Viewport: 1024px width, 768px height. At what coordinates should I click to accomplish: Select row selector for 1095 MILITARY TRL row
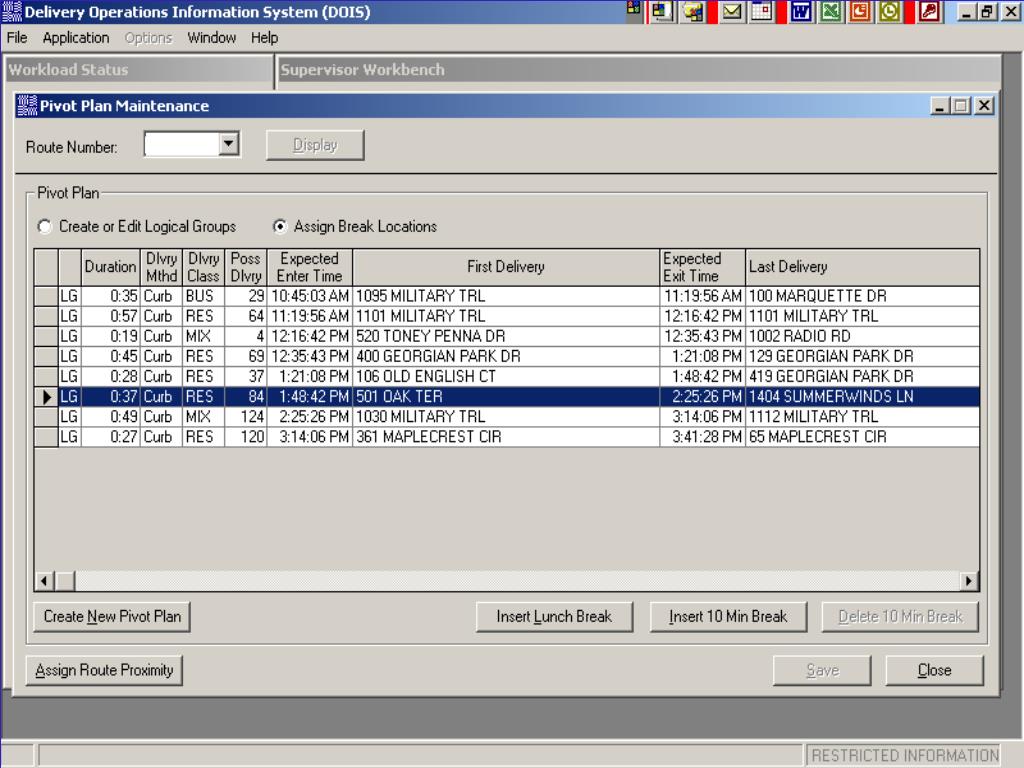pos(46,296)
